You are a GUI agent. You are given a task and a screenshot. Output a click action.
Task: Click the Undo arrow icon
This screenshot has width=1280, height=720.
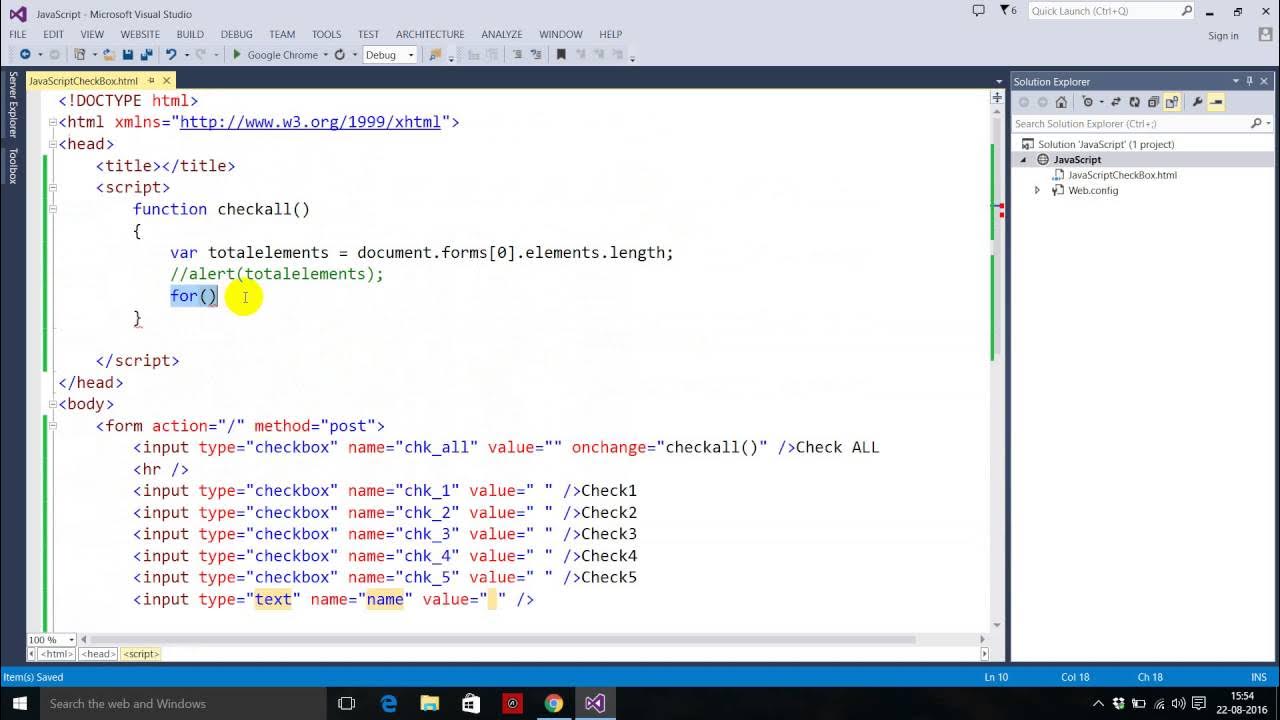[171, 55]
